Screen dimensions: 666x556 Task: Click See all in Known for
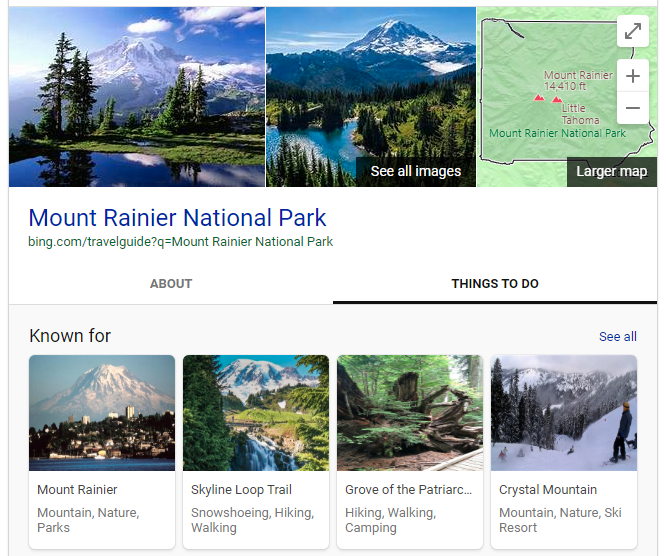617,336
